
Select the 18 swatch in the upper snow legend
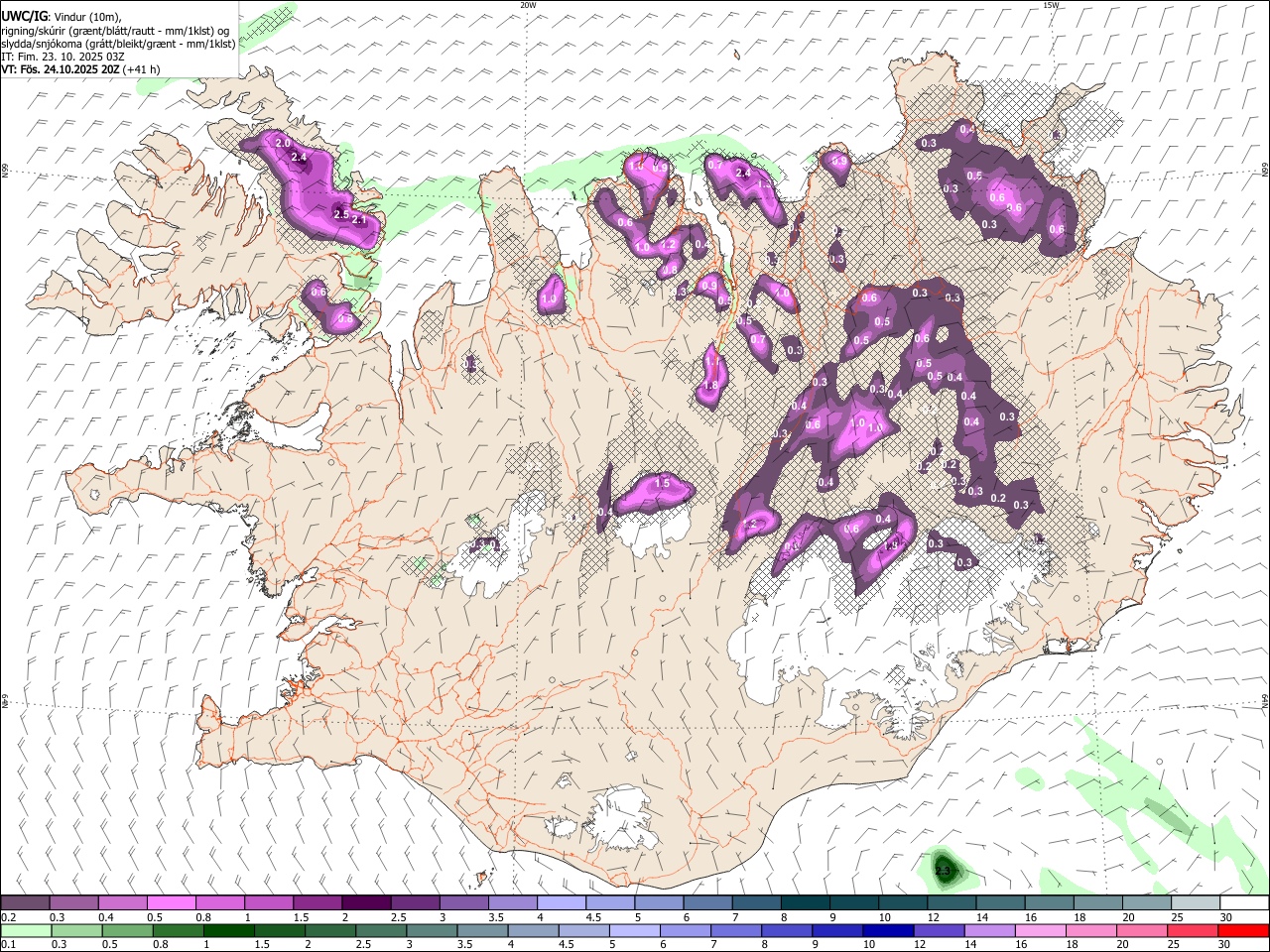click(x=1096, y=903)
